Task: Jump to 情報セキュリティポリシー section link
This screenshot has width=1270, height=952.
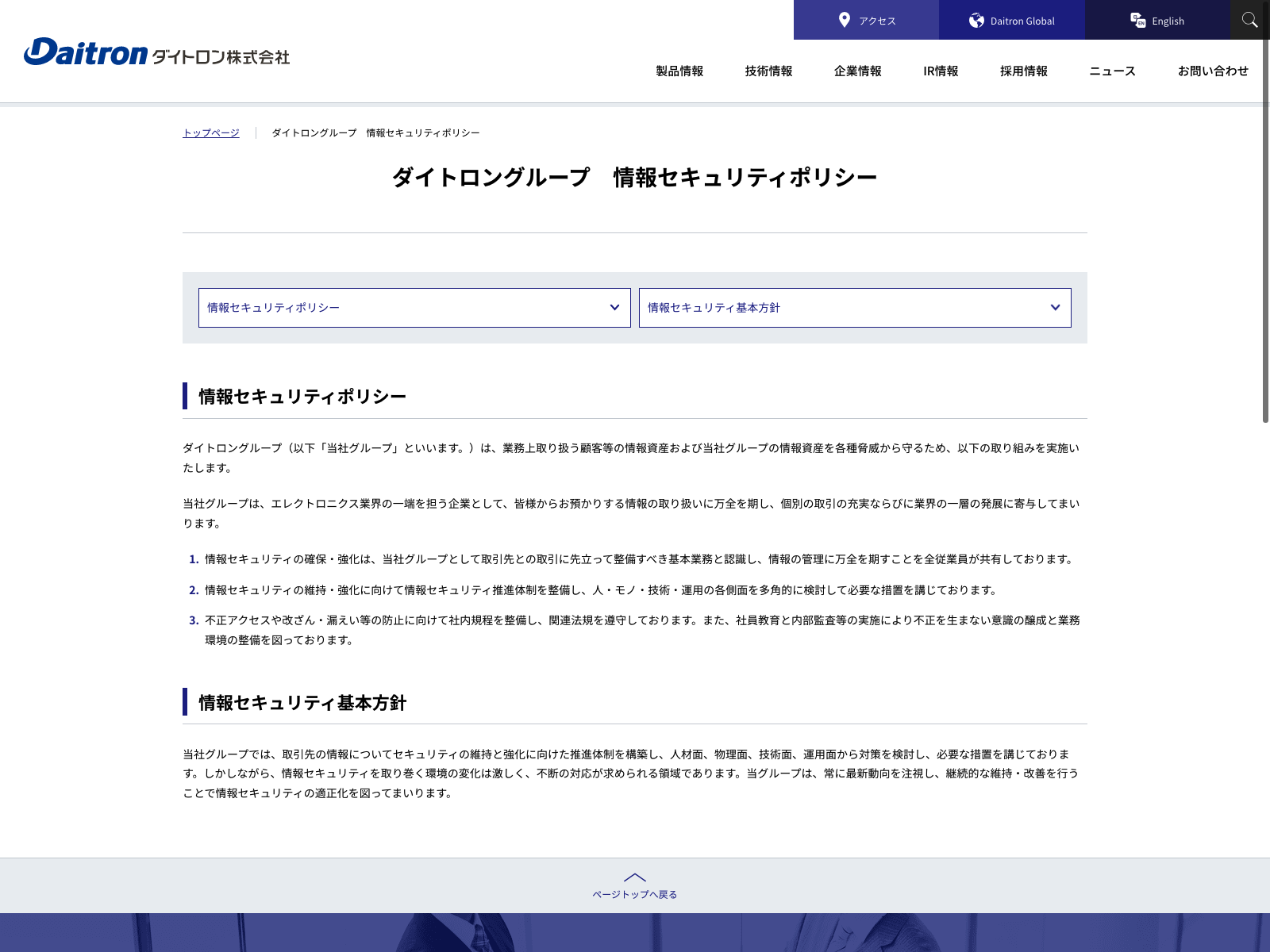Action: click(273, 308)
